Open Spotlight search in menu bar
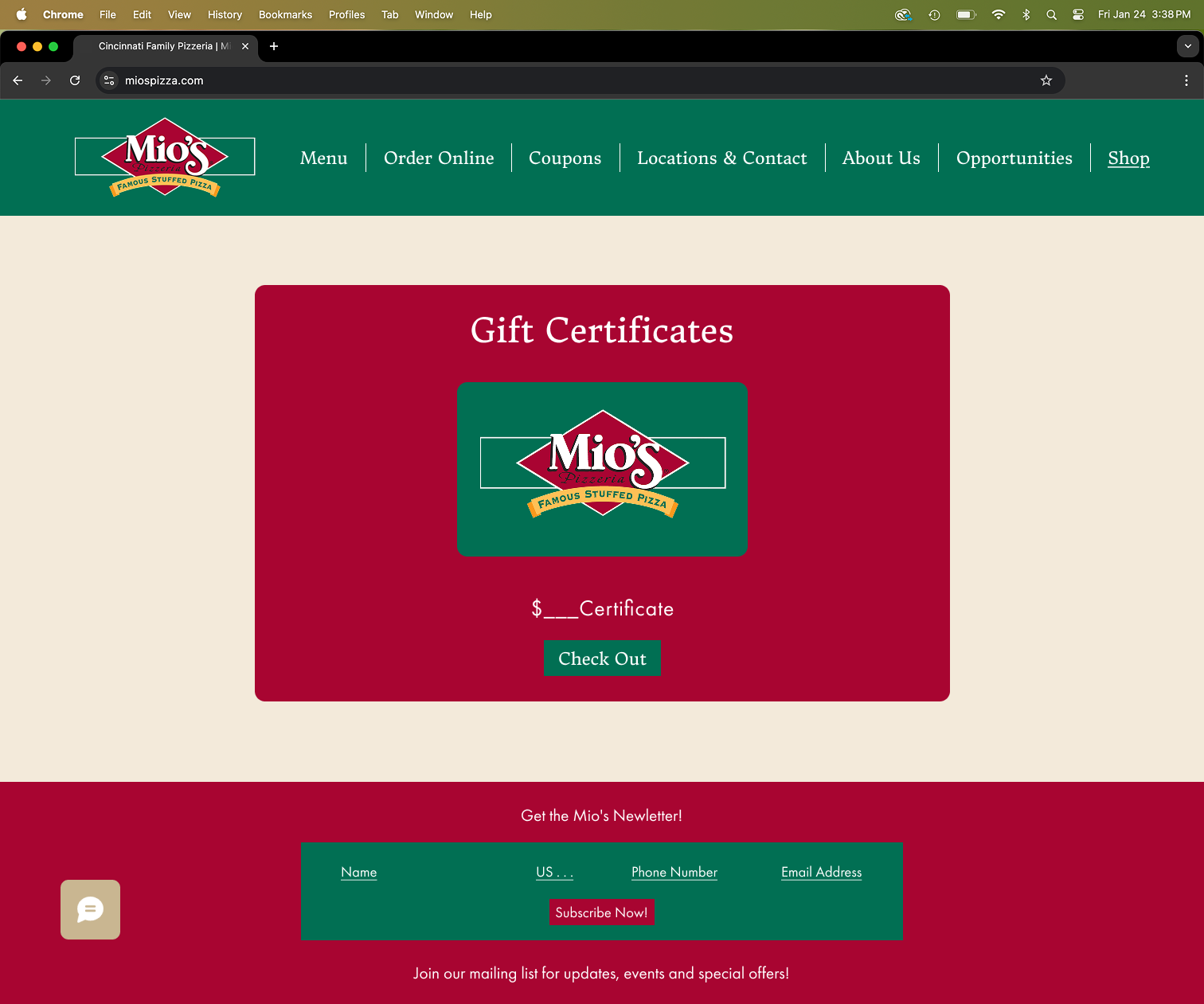The image size is (1204, 1004). click(1052, 14)
